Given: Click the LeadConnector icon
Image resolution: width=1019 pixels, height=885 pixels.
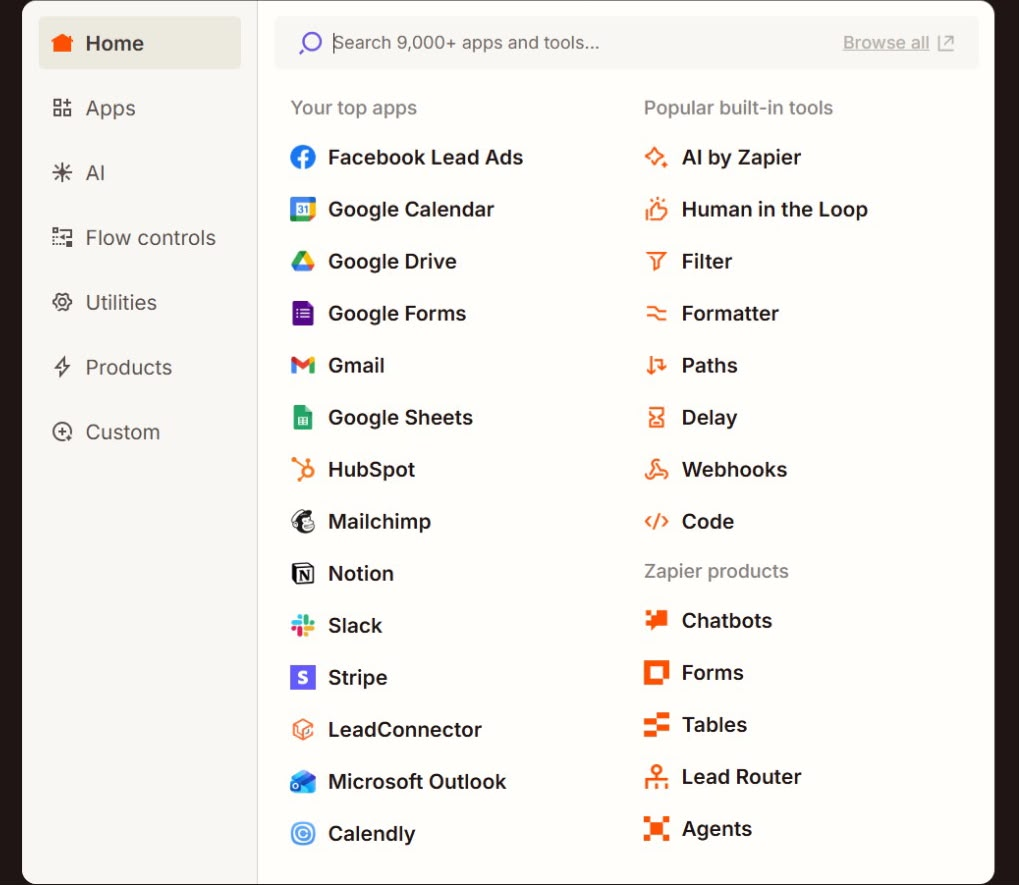Looking at the screenshot, I should coord(303,729).
